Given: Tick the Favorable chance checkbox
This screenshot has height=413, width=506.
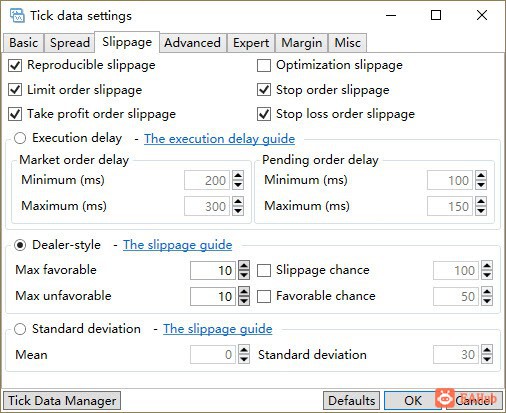Looking at the screenshot, I should 264,296.
